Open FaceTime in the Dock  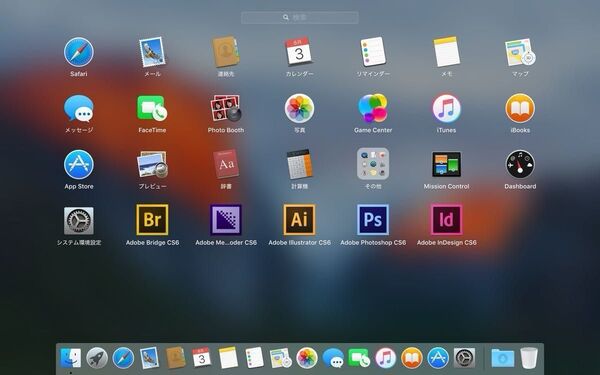click(359, 358)
